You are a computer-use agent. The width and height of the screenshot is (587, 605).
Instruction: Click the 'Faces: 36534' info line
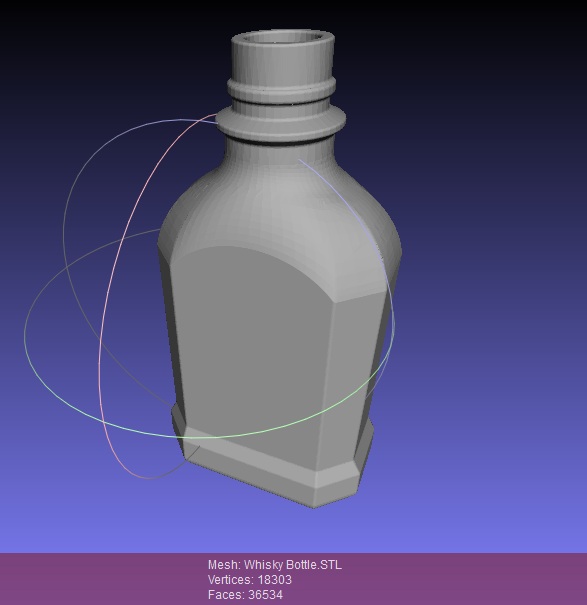coord(245,594)
